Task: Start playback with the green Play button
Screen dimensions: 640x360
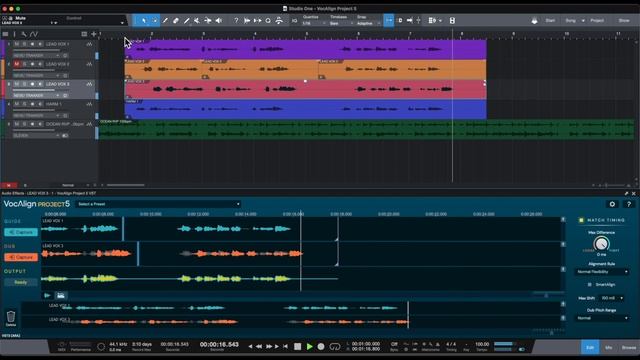Action: click(309, 347)
